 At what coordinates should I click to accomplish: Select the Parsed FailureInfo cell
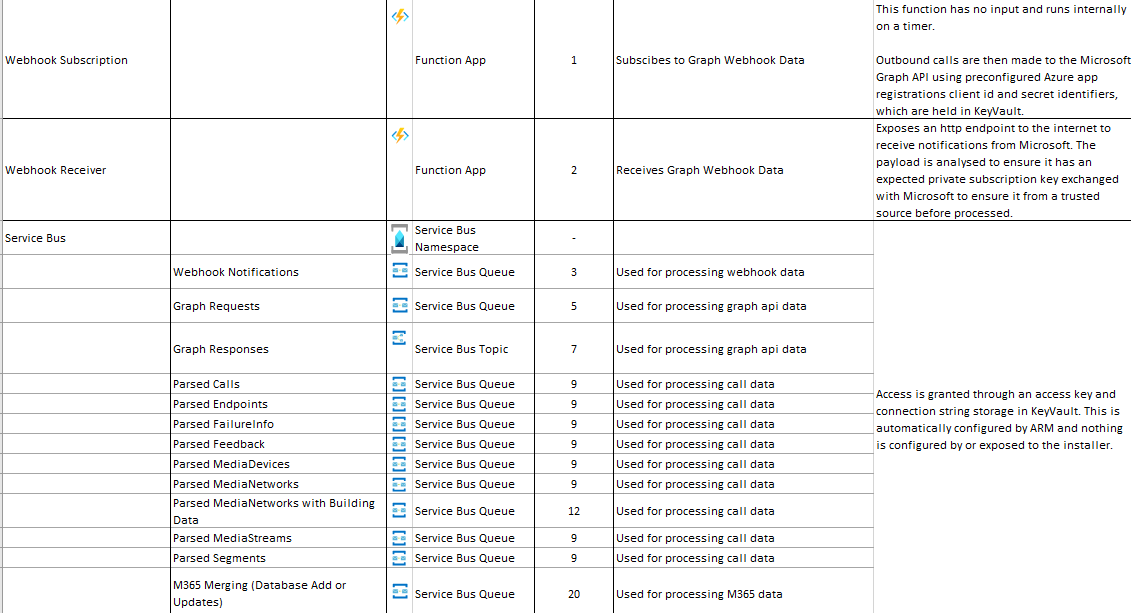click(x=278, y=424)
